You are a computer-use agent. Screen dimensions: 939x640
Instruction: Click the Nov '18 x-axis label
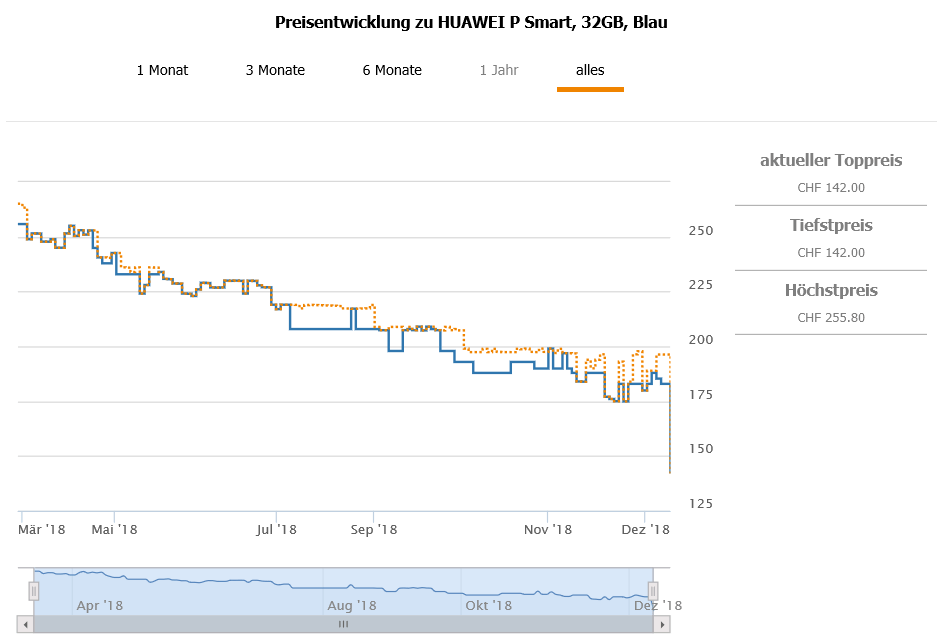[x=548, y=529]
